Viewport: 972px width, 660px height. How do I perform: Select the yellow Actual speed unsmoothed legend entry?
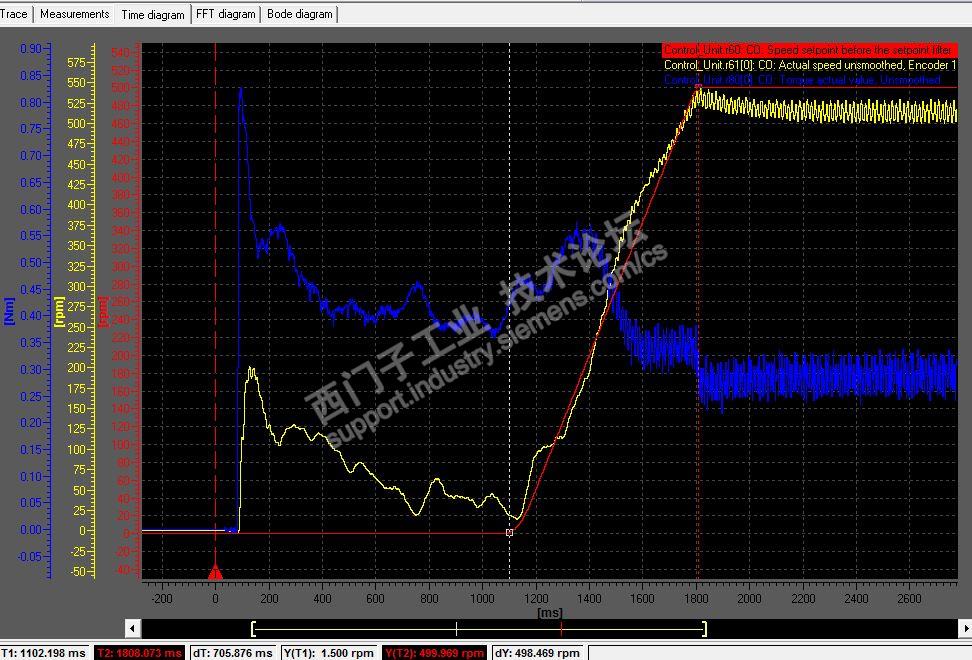point(810,65)
